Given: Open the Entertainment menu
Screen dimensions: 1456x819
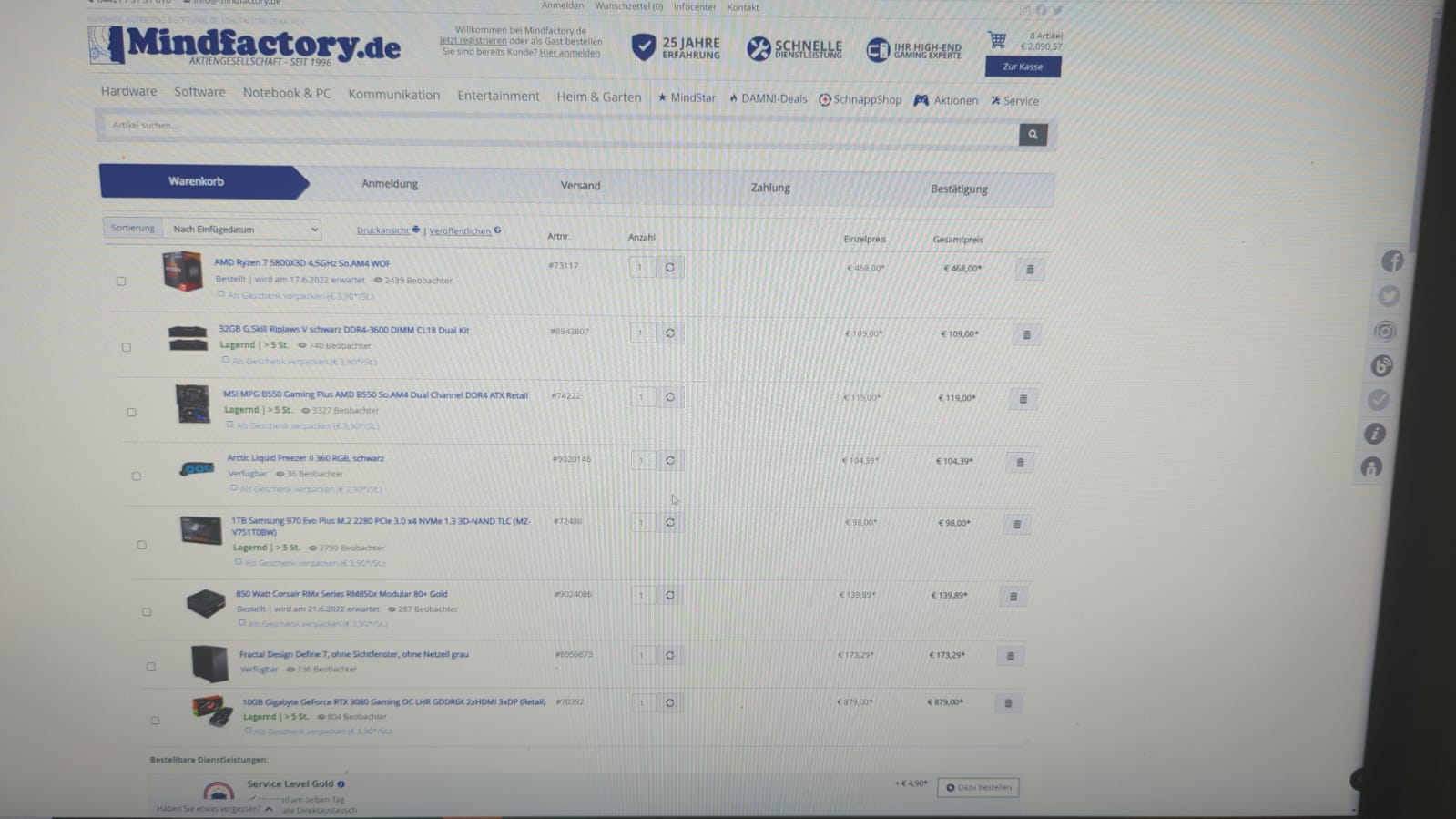Looking at the screenshot, I should 498,96.
